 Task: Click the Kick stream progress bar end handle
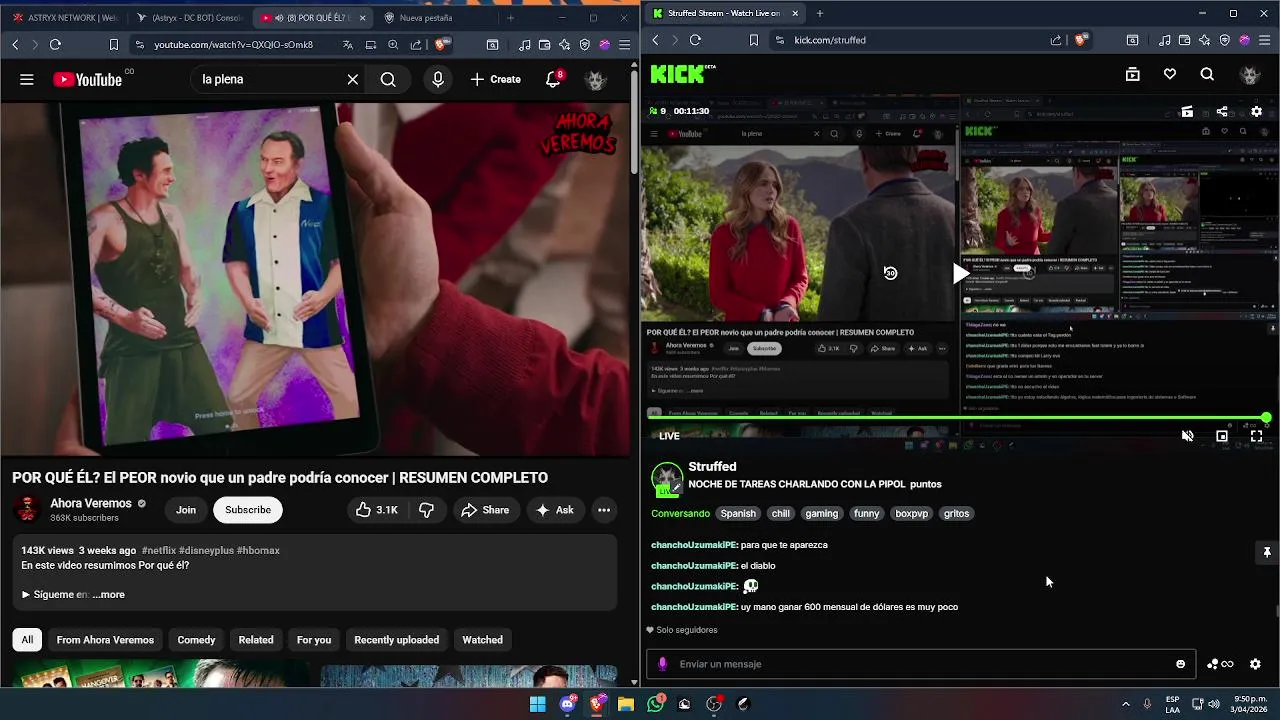click(1266, 418)
